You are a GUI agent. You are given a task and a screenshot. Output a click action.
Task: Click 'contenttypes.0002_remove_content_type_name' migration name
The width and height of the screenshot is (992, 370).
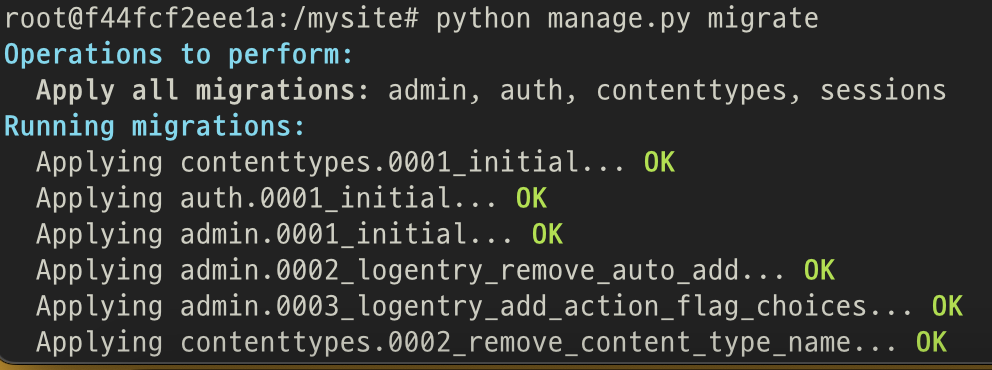(x=515, y=343)
